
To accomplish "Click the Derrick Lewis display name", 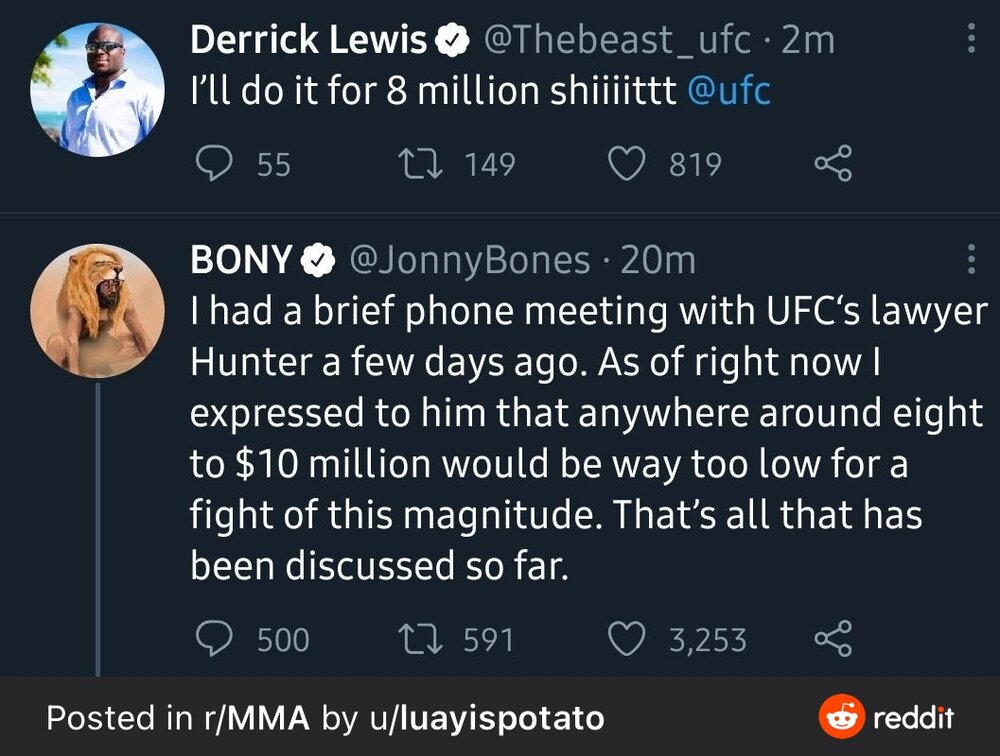I will [x=308, y=40].
